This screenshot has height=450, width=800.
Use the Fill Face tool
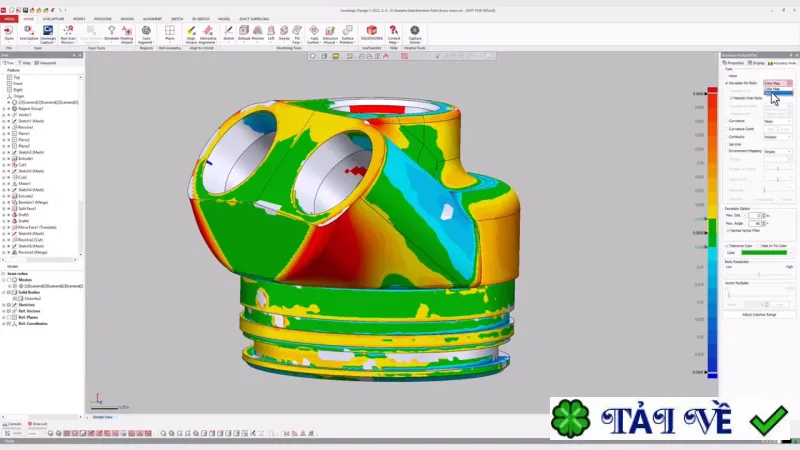[x=296, y=34]
